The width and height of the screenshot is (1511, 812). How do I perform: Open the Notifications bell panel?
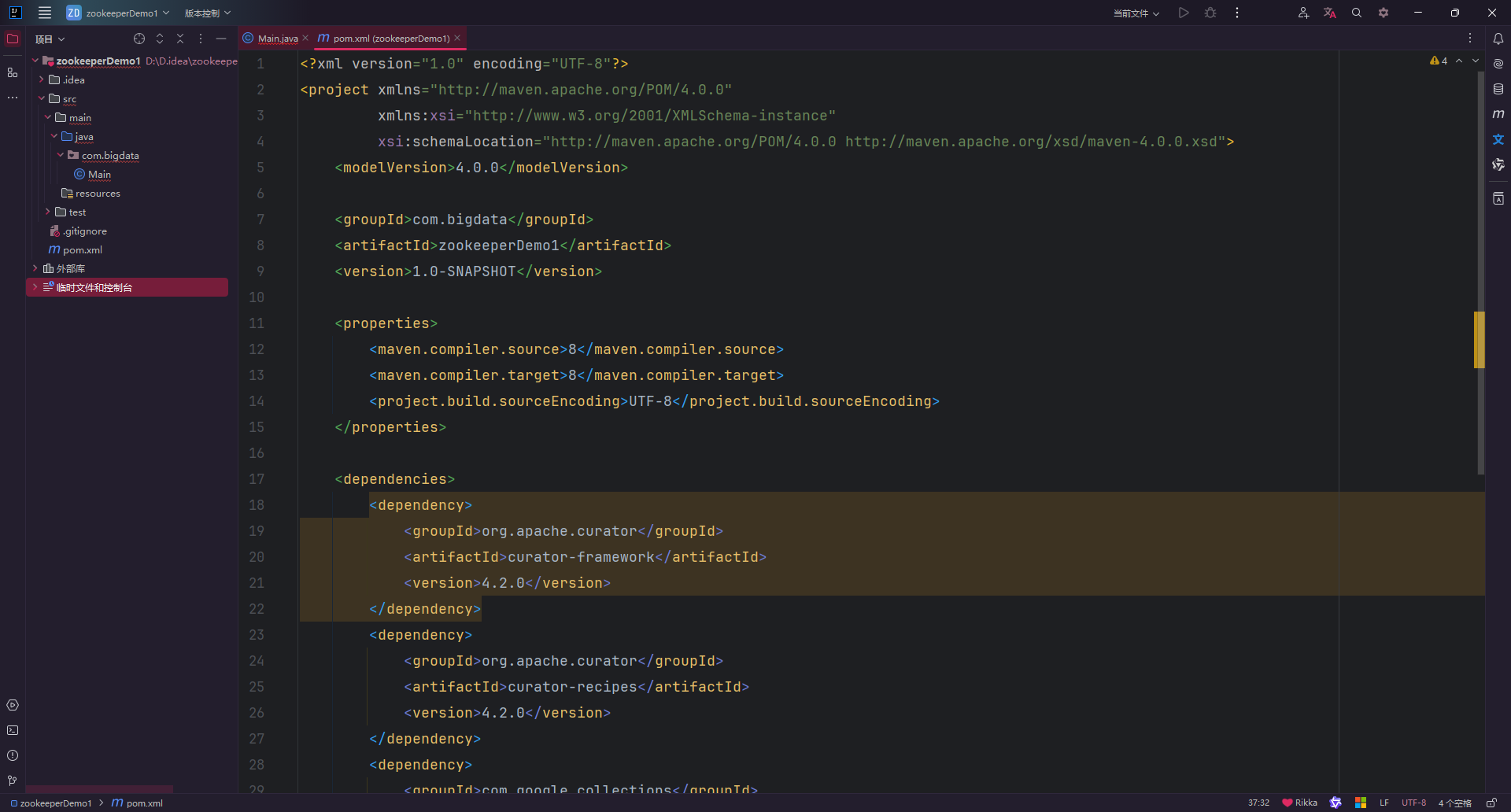point(1498,39)
